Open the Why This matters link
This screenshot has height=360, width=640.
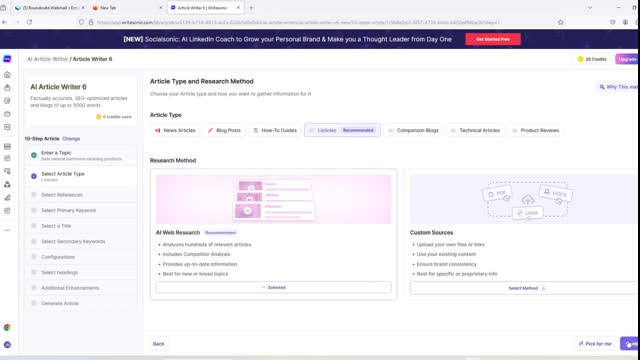click(x=618, y=87)
